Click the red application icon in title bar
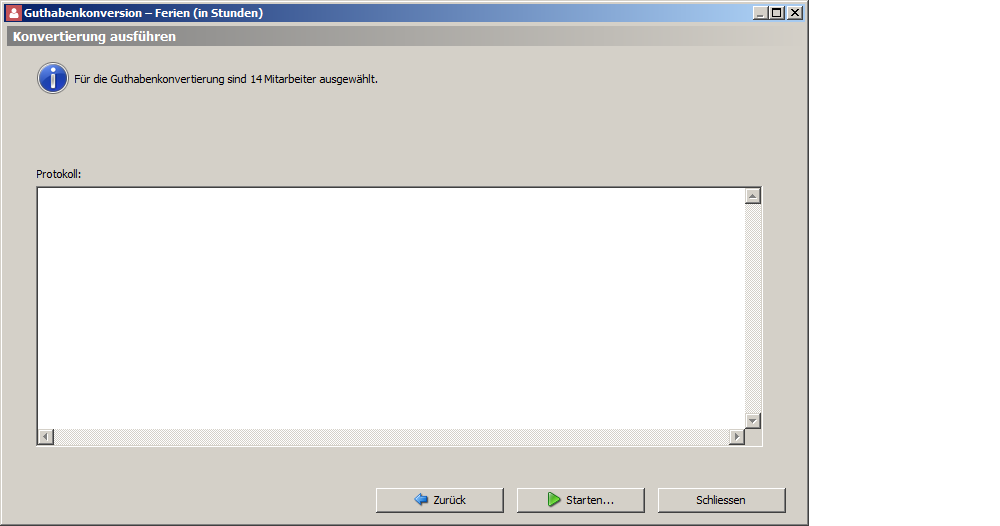 [x=13, y=13]
